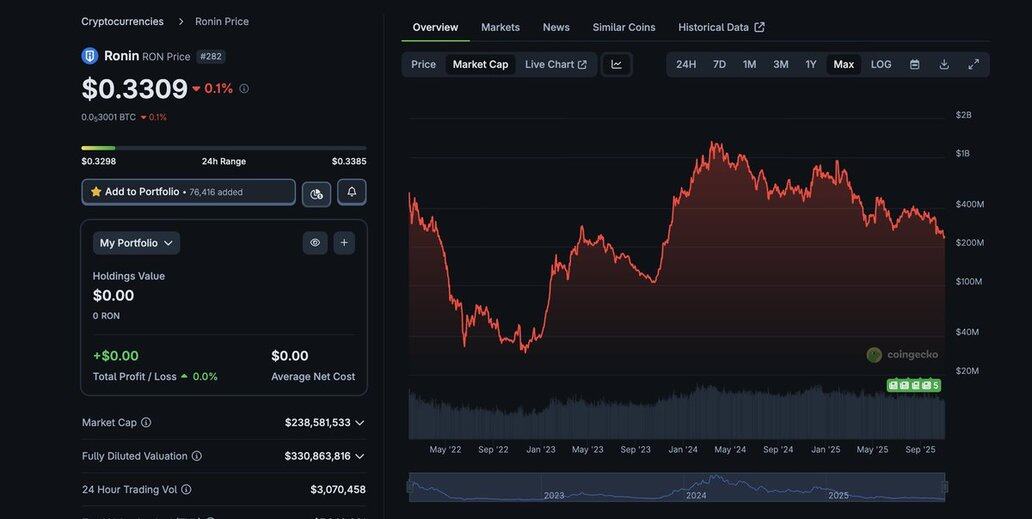Go to Cryptocurrencies breadcrumb link

pyautogui.click(x=122, y=21)
